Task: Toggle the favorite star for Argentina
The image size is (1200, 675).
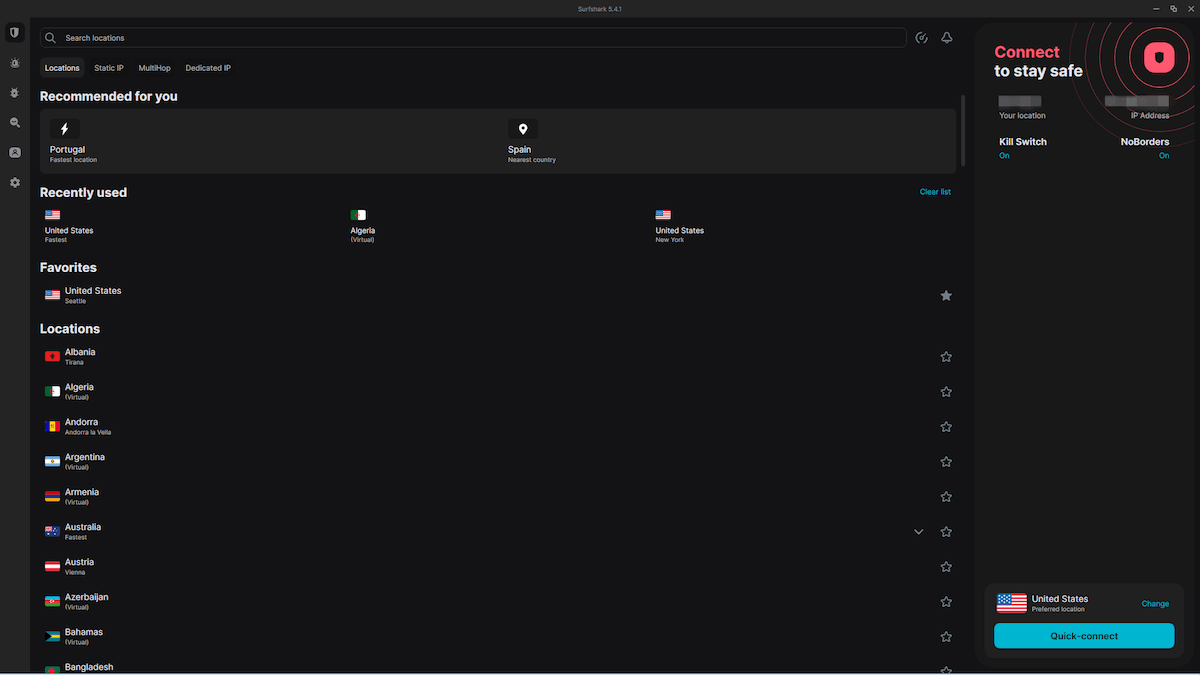Action: pyautogui.click(x=946, y=461)
